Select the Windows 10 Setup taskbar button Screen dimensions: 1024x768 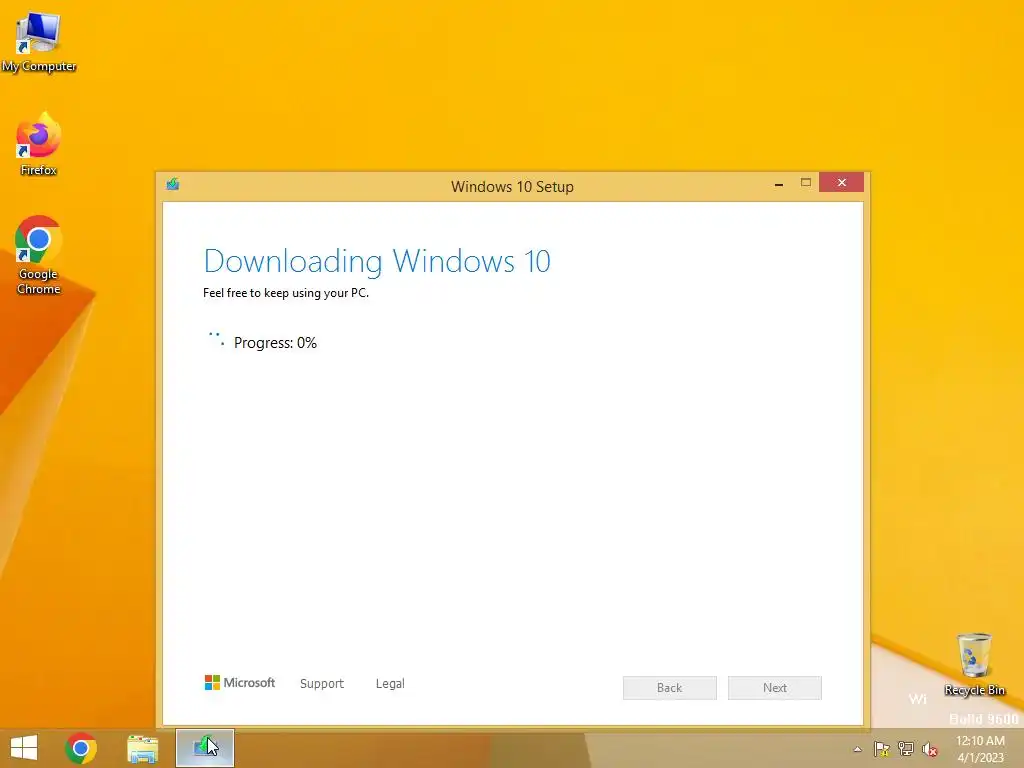point(205,748)
